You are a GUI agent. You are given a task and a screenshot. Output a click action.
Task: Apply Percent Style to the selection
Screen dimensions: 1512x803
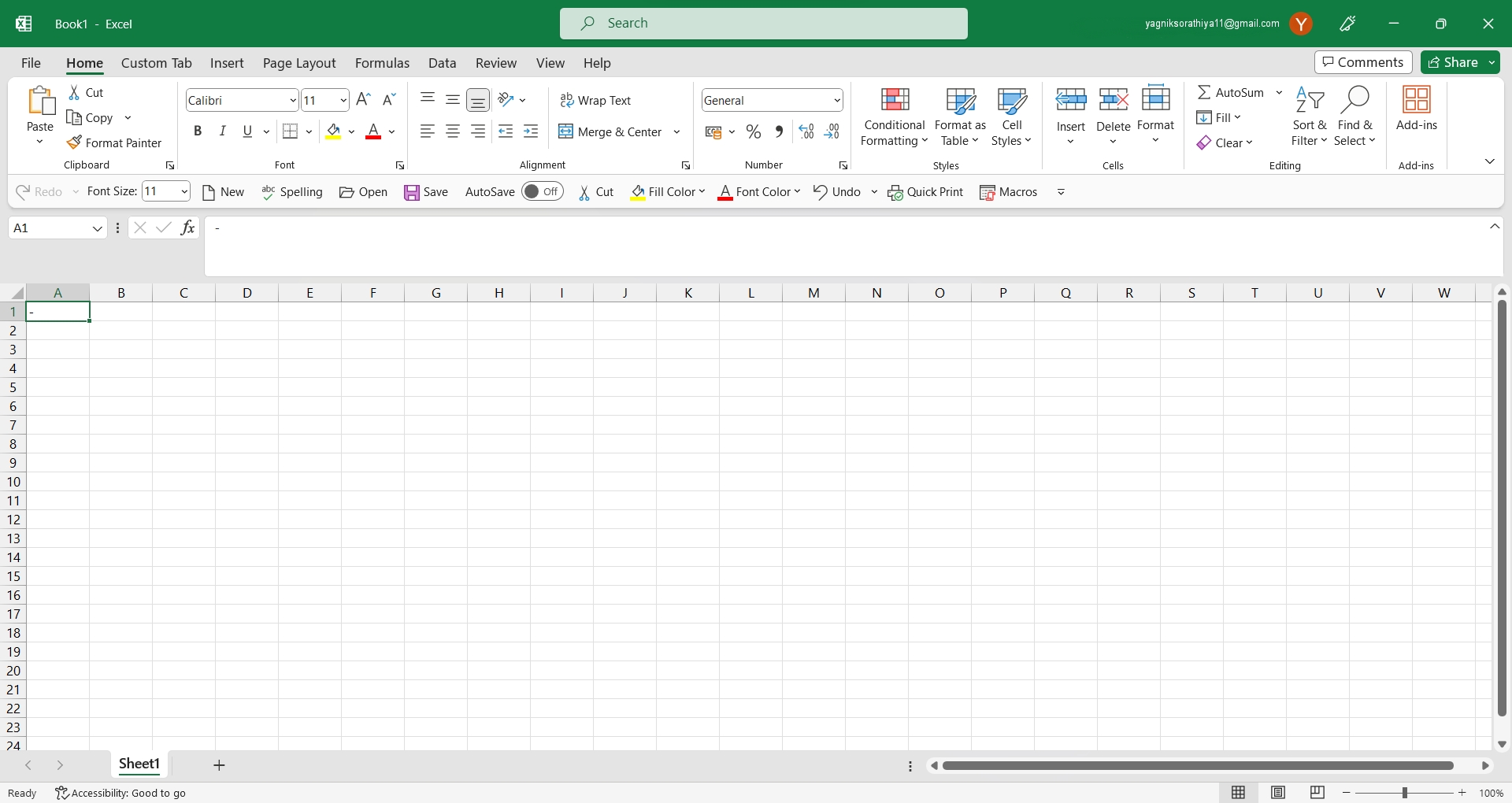point(753,131)
